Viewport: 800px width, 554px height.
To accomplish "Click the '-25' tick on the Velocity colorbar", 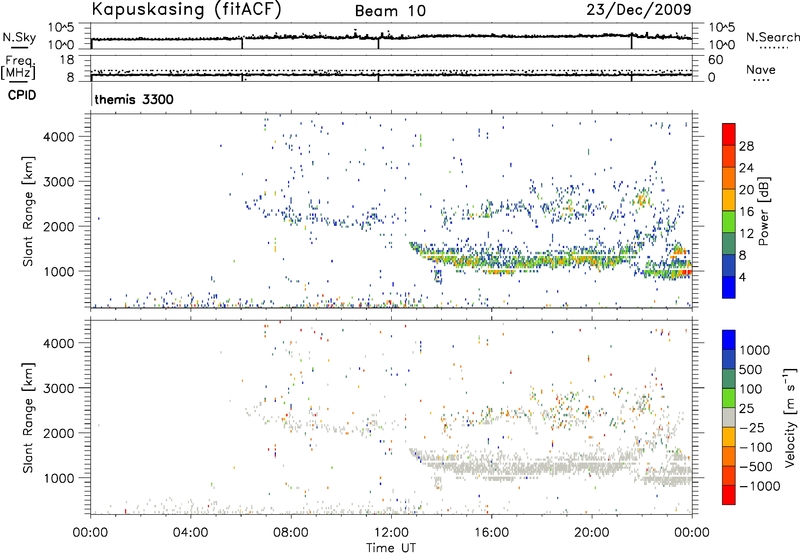I will (x=752, y=428).
